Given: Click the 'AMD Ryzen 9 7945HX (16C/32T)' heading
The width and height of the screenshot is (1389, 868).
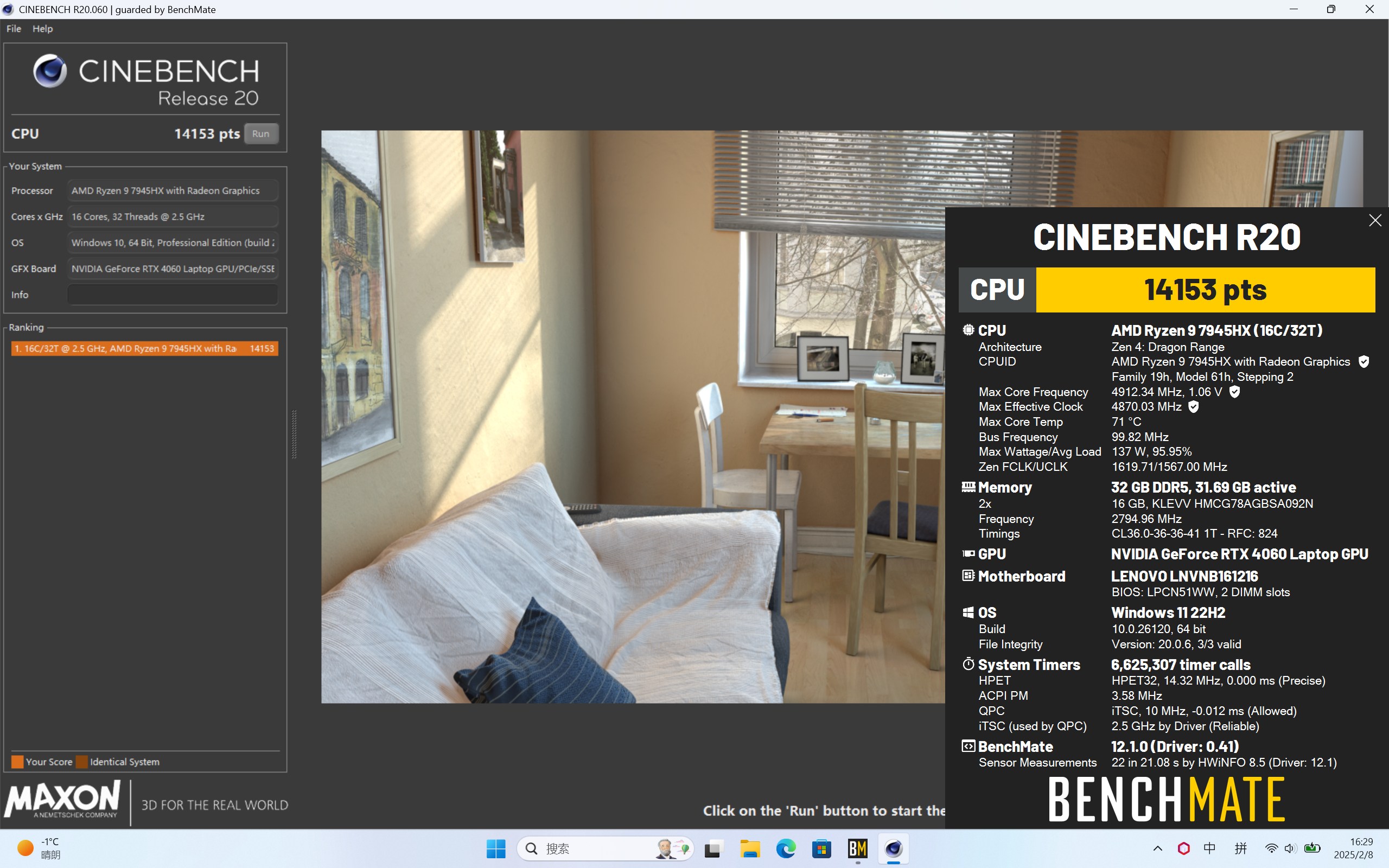Looking at the screenshot, I should coord(1217,331).
